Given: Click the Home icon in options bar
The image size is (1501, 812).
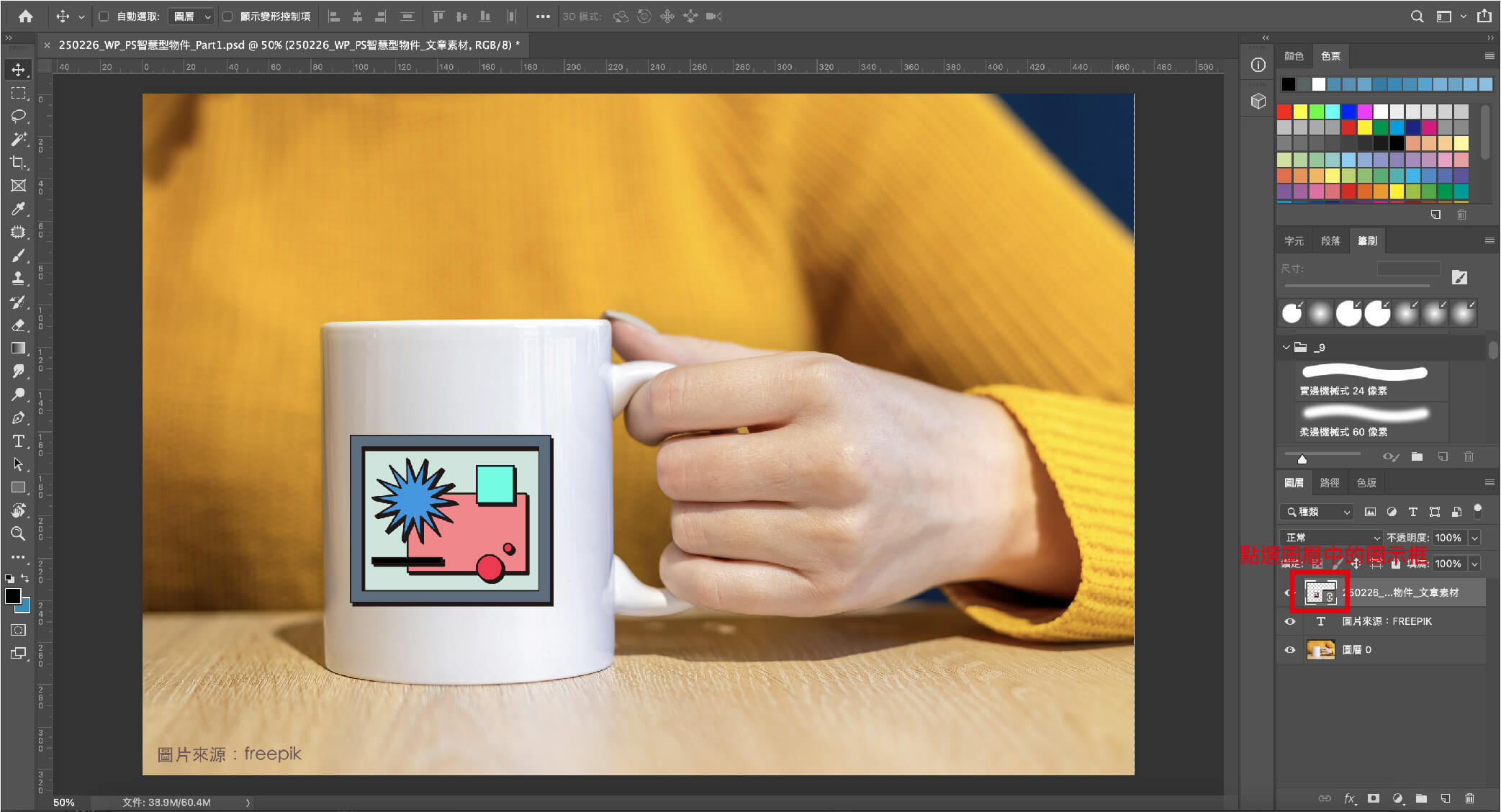Looking at the screenshot, I should 25,16.
